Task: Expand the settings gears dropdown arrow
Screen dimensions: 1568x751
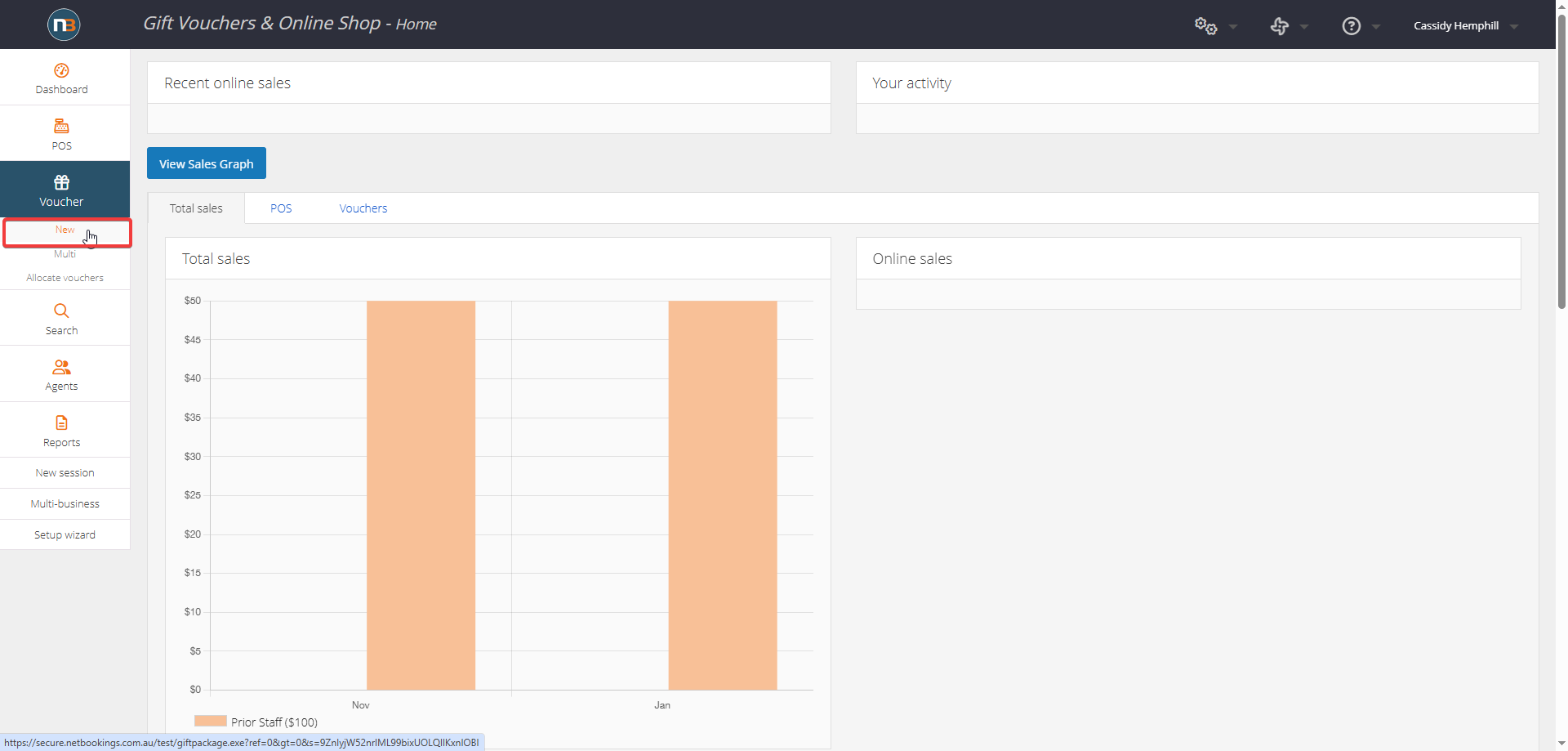Action: click(x=1233, y=27)
